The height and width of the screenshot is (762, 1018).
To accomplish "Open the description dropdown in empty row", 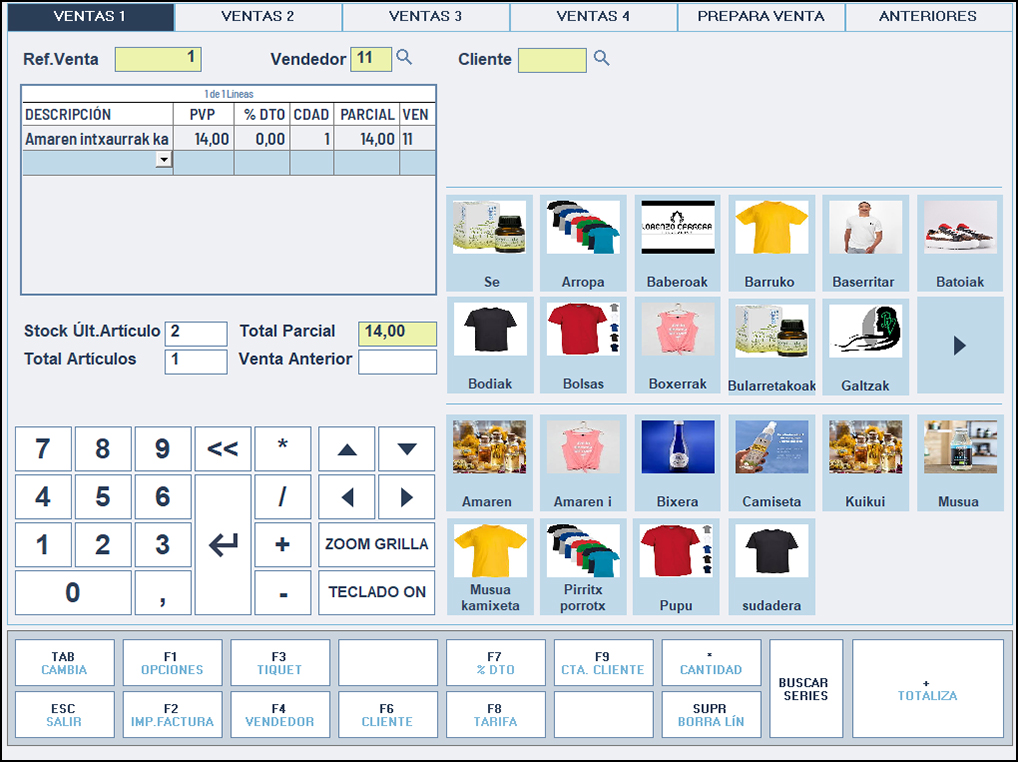I will [x=163, y=160].
